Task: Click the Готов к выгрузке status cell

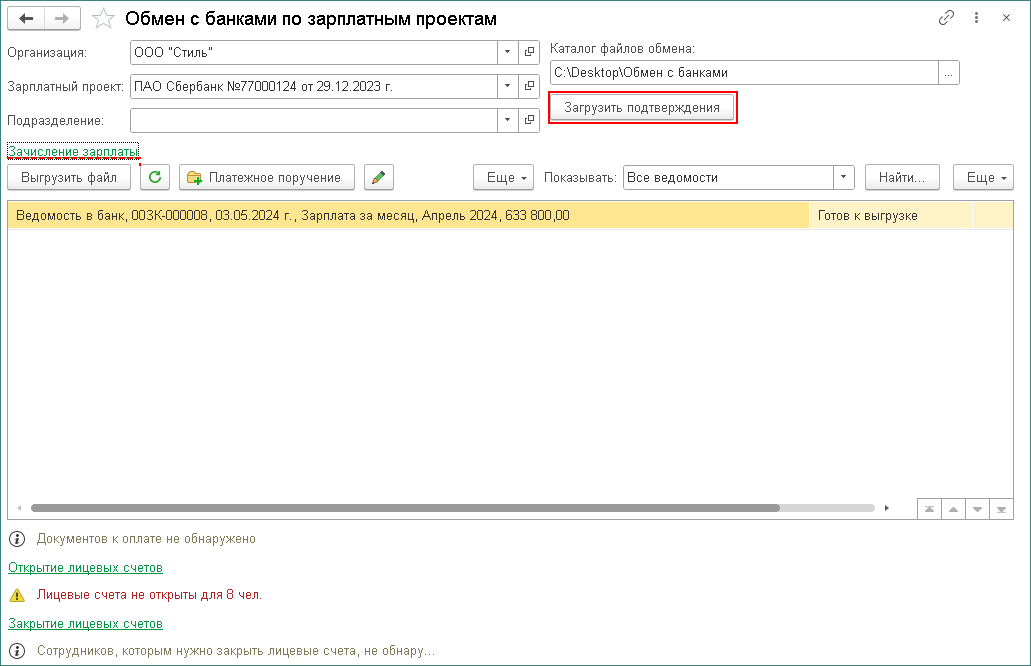Action: coord(890,216)
